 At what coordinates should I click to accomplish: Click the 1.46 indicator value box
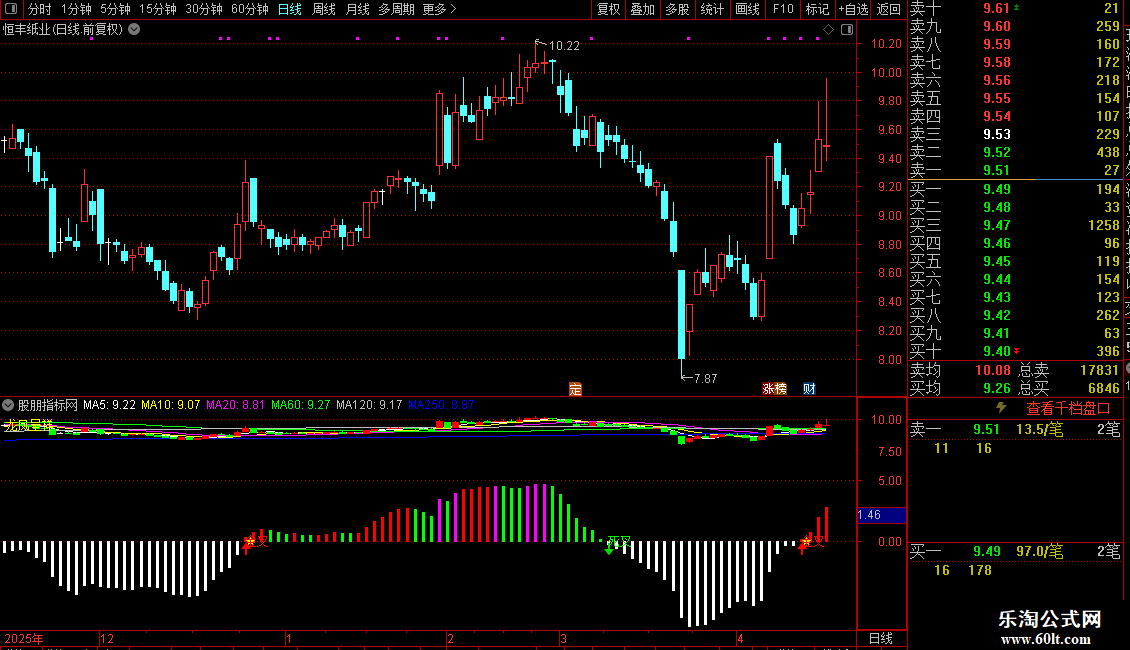point(881,515)
